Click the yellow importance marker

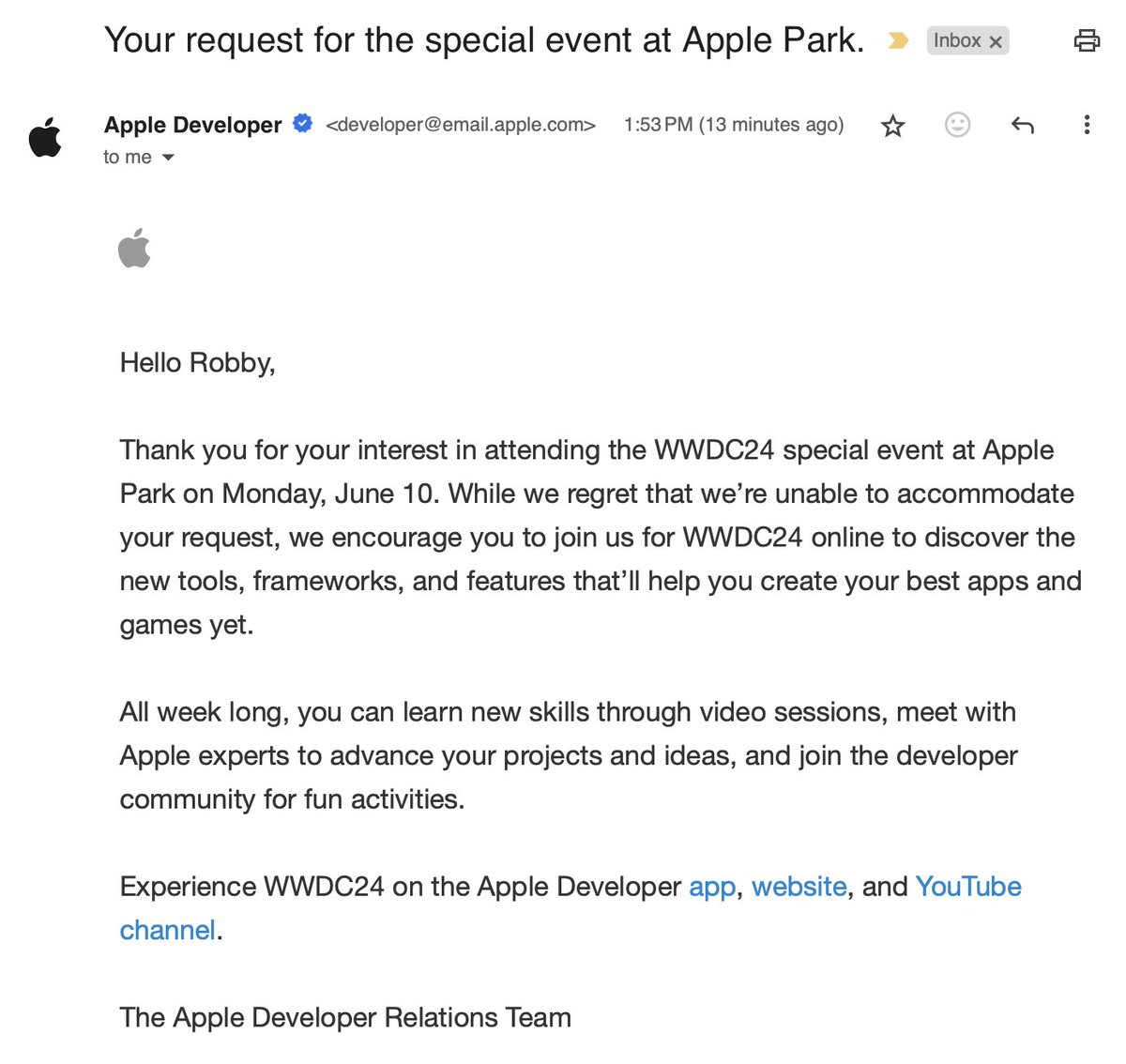click(x=898, y=40)
